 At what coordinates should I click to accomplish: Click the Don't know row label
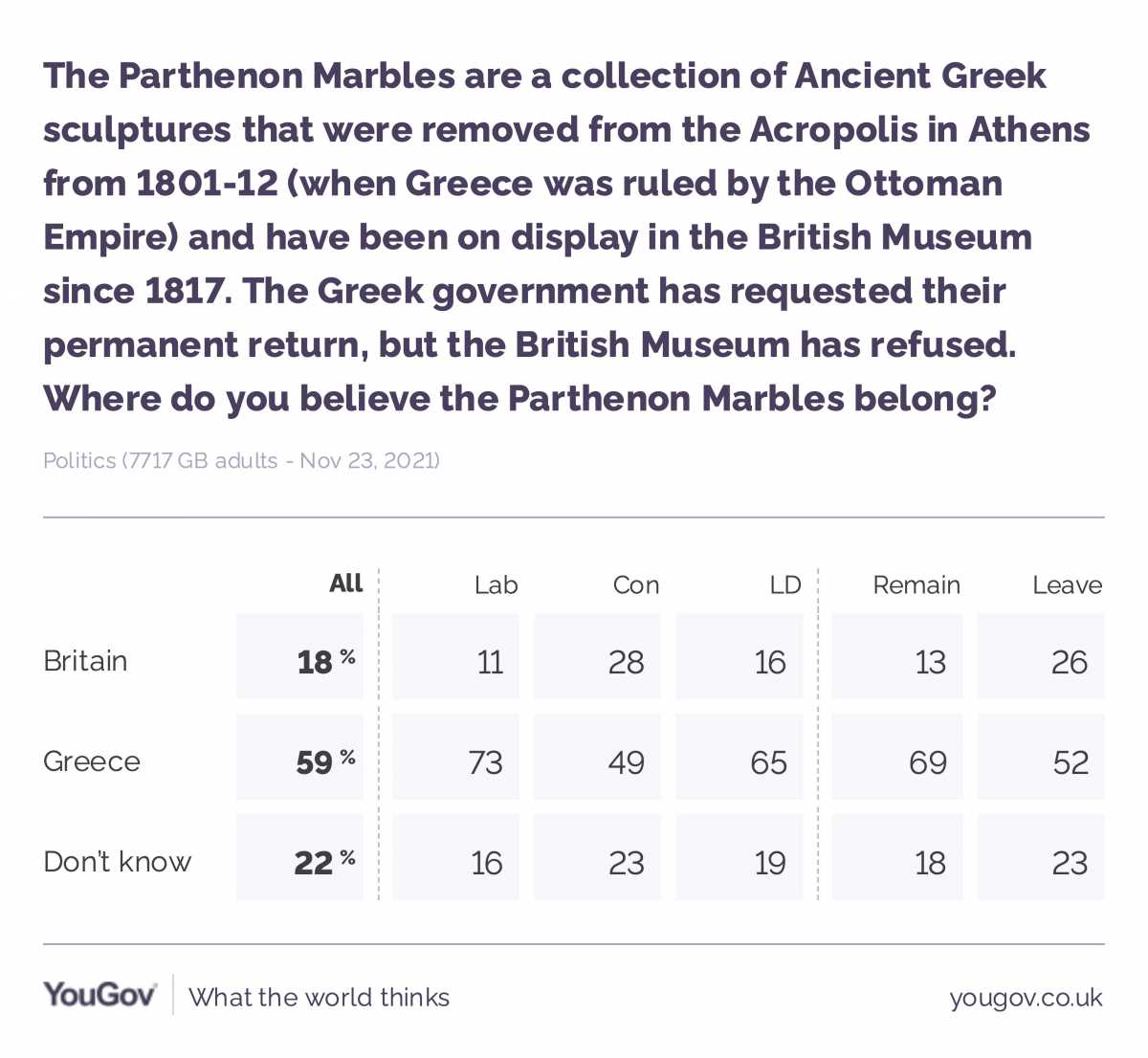coord(118,862)
